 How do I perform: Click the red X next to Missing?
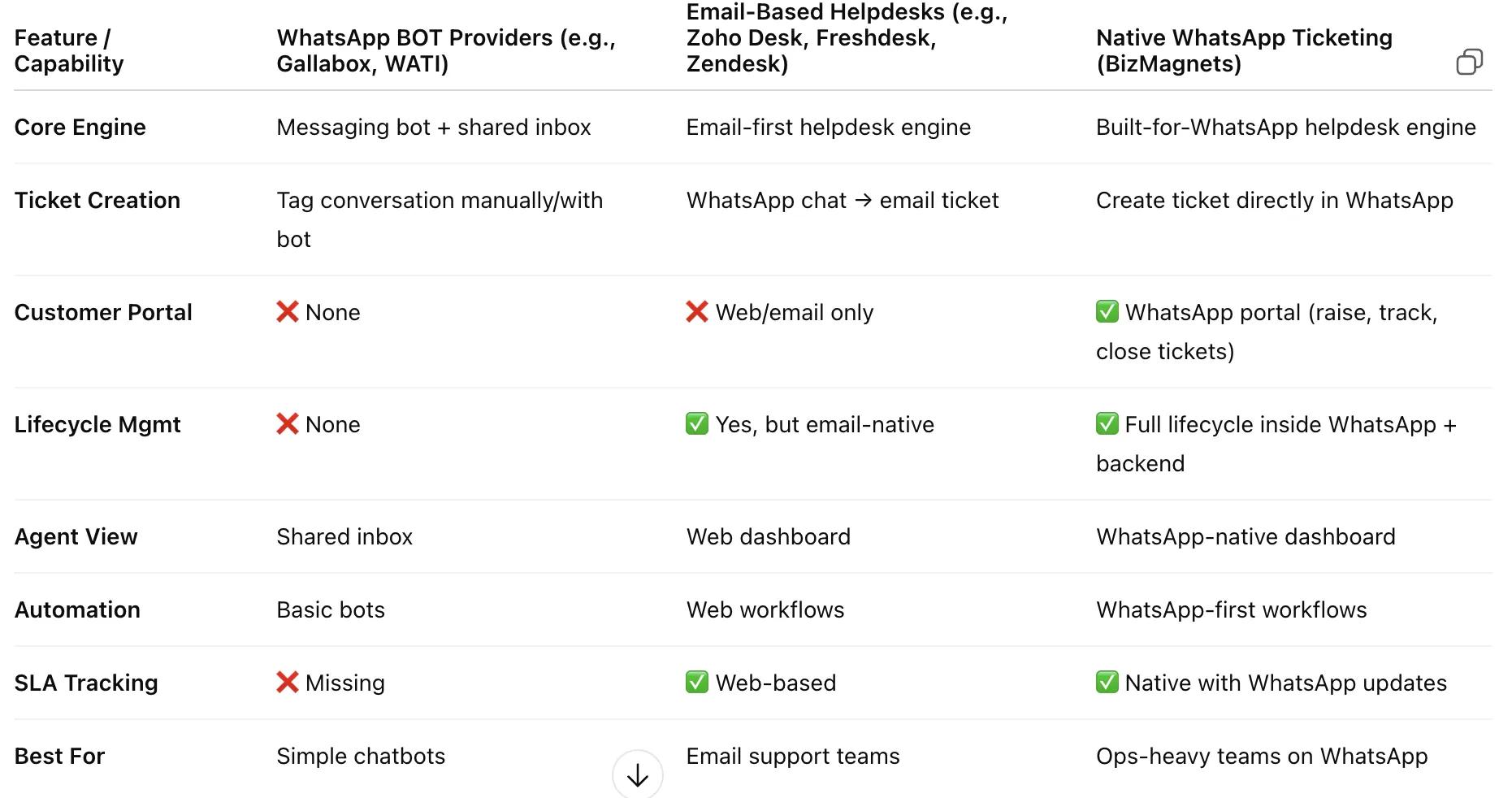[288, 683]
